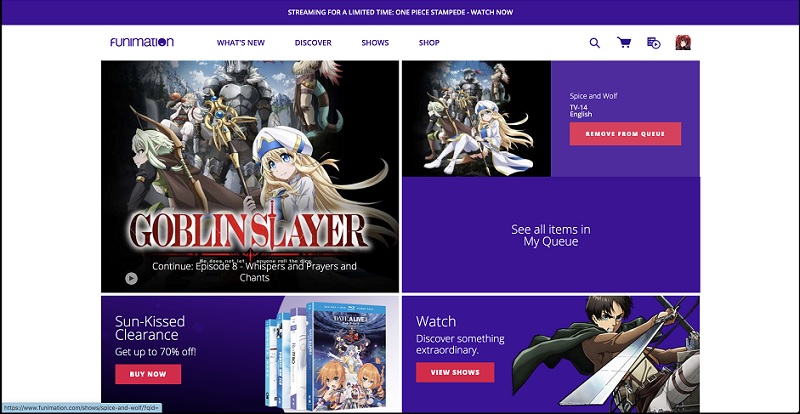Open the Shop menu
This screenshot has height=414, width=800.
pos(429,43)
